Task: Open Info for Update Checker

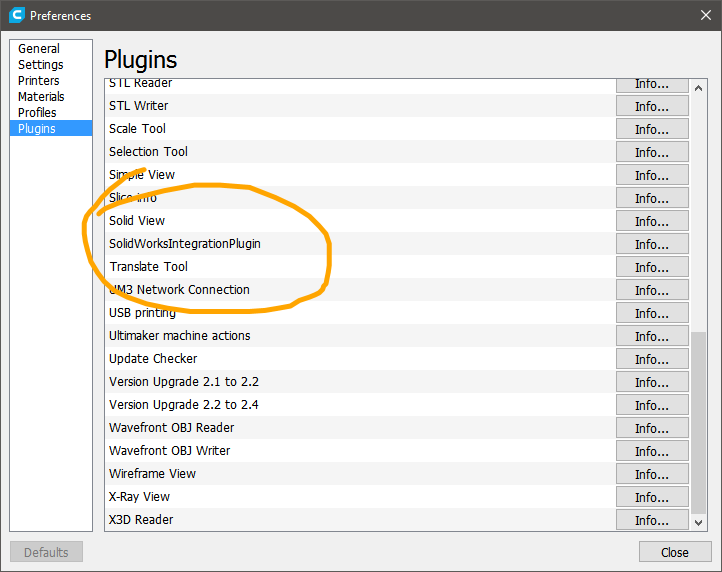Action: (652, 359)
